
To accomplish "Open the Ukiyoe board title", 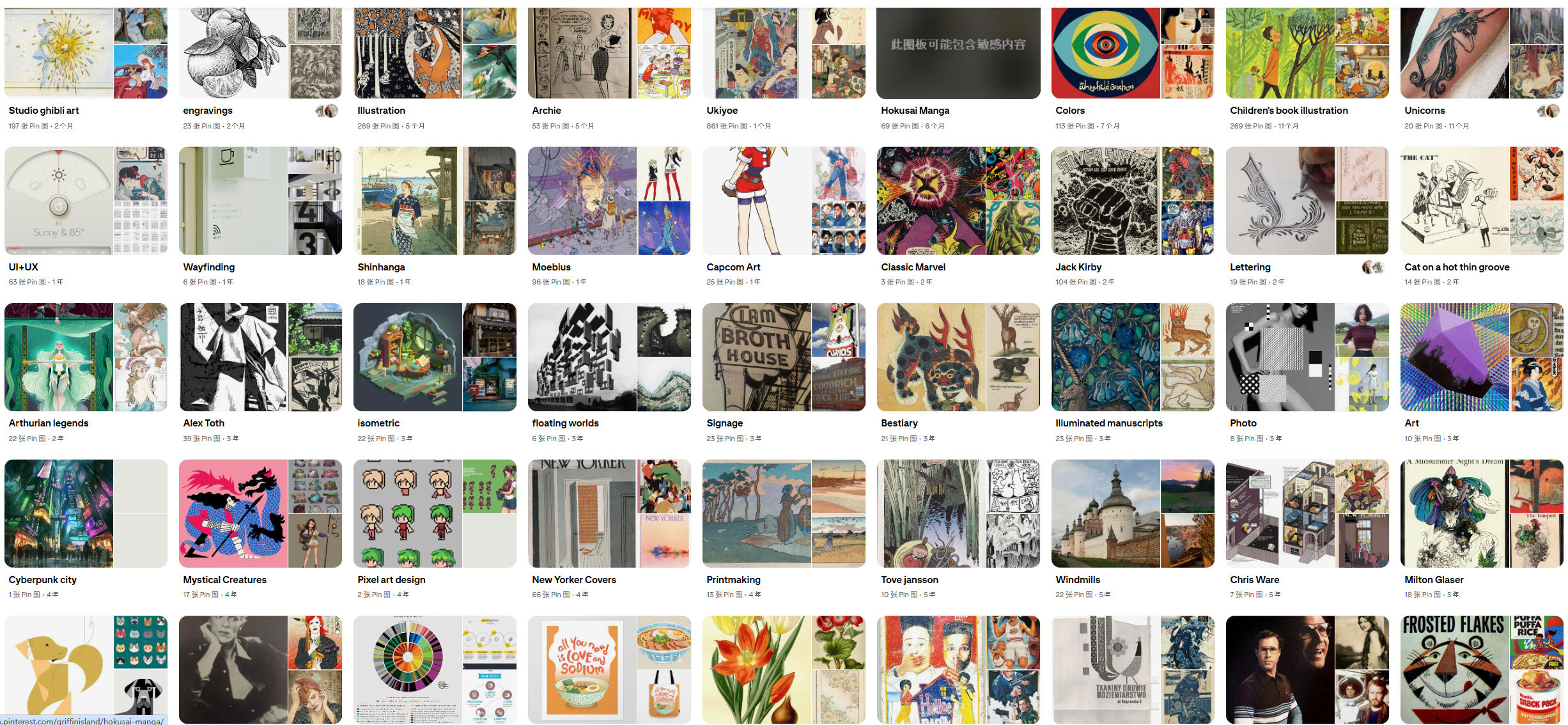I will pos(722,111).
